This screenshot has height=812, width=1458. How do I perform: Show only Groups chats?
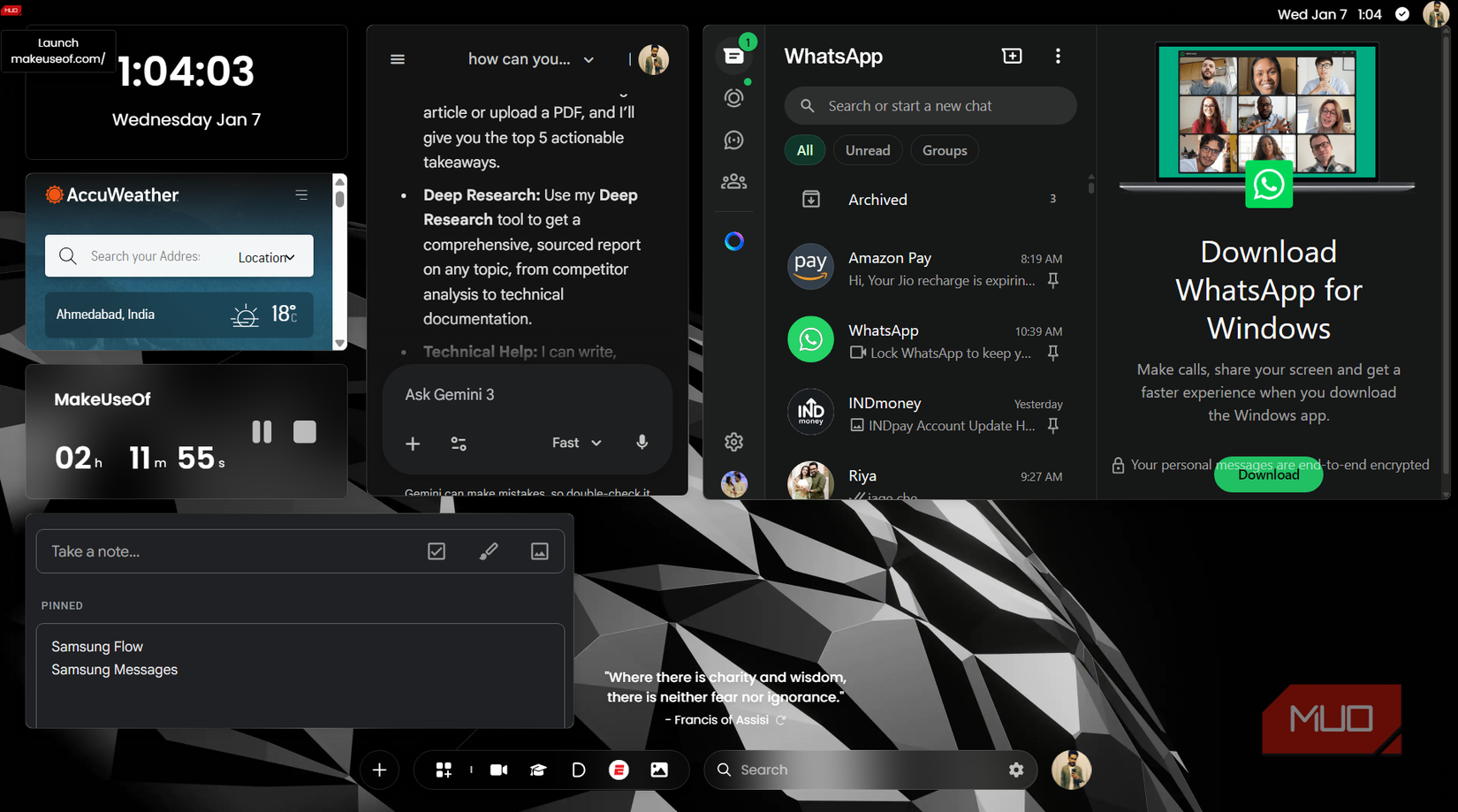click(944, 149)
